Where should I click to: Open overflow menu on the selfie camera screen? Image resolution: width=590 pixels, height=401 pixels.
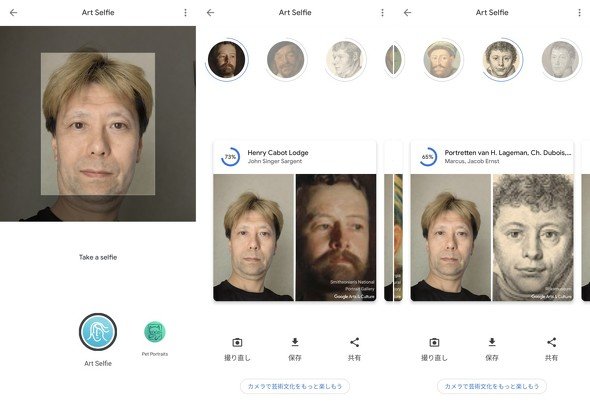[186, 12]
